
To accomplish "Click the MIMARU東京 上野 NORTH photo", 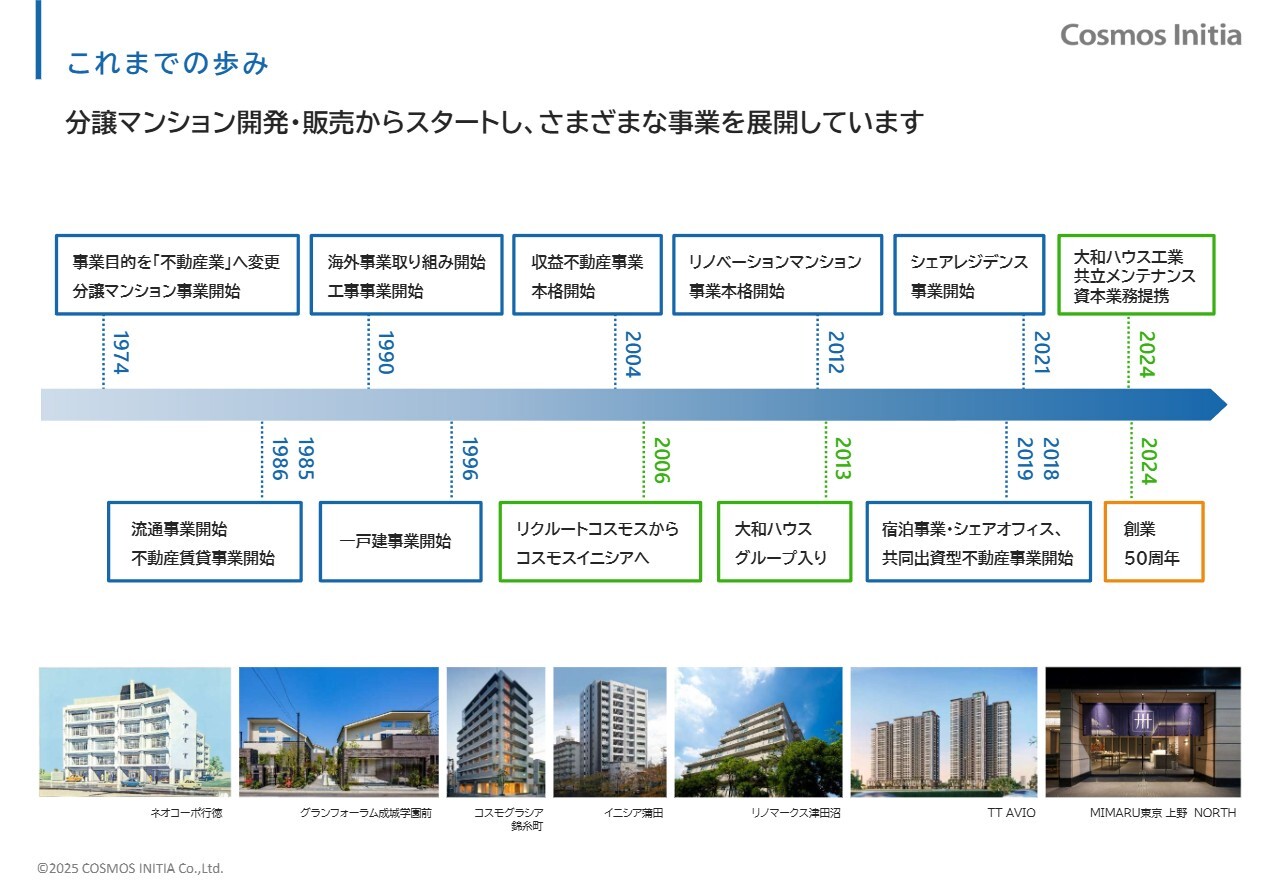I will (x=1142, y=732).
